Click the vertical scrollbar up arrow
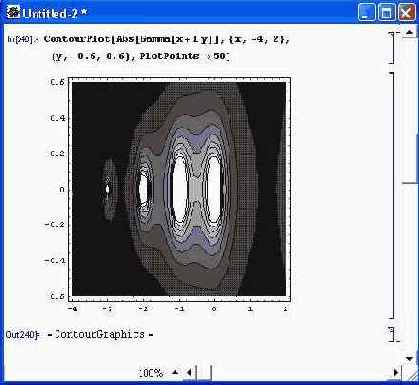The image size is (419, 385). click(x=410, y=32)
